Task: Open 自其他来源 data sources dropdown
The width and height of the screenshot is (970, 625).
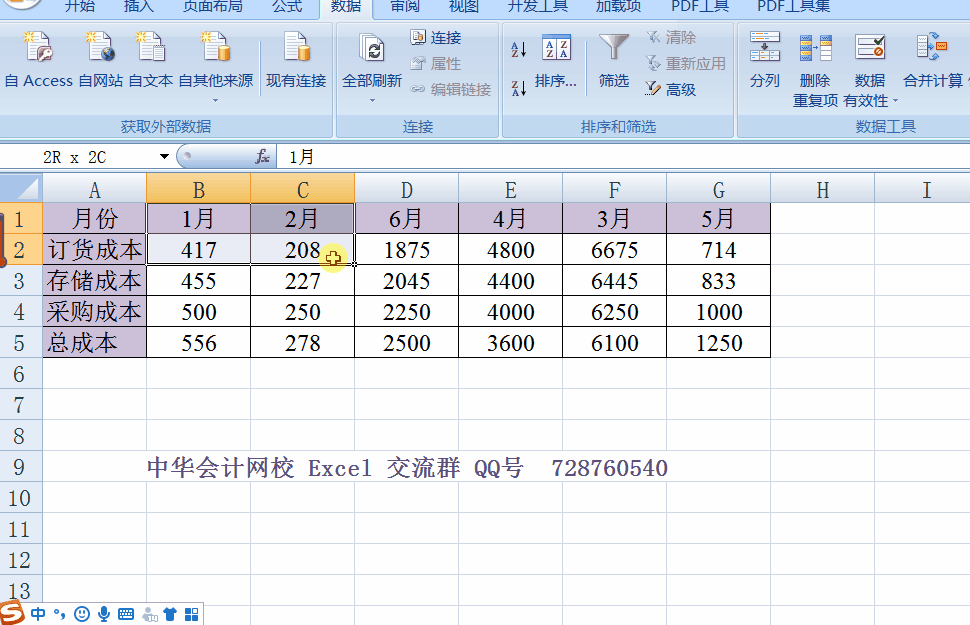Action: click(215, 67)
